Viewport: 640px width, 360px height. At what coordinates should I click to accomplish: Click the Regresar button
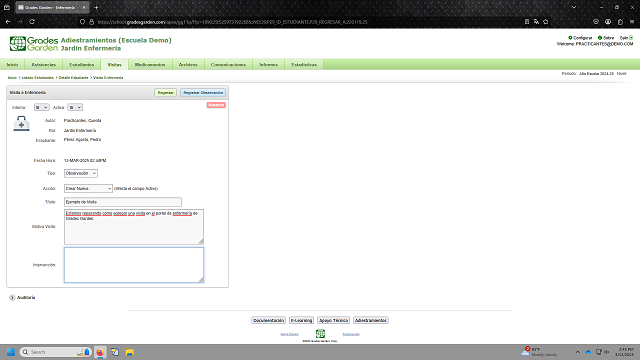coord(165,93)
